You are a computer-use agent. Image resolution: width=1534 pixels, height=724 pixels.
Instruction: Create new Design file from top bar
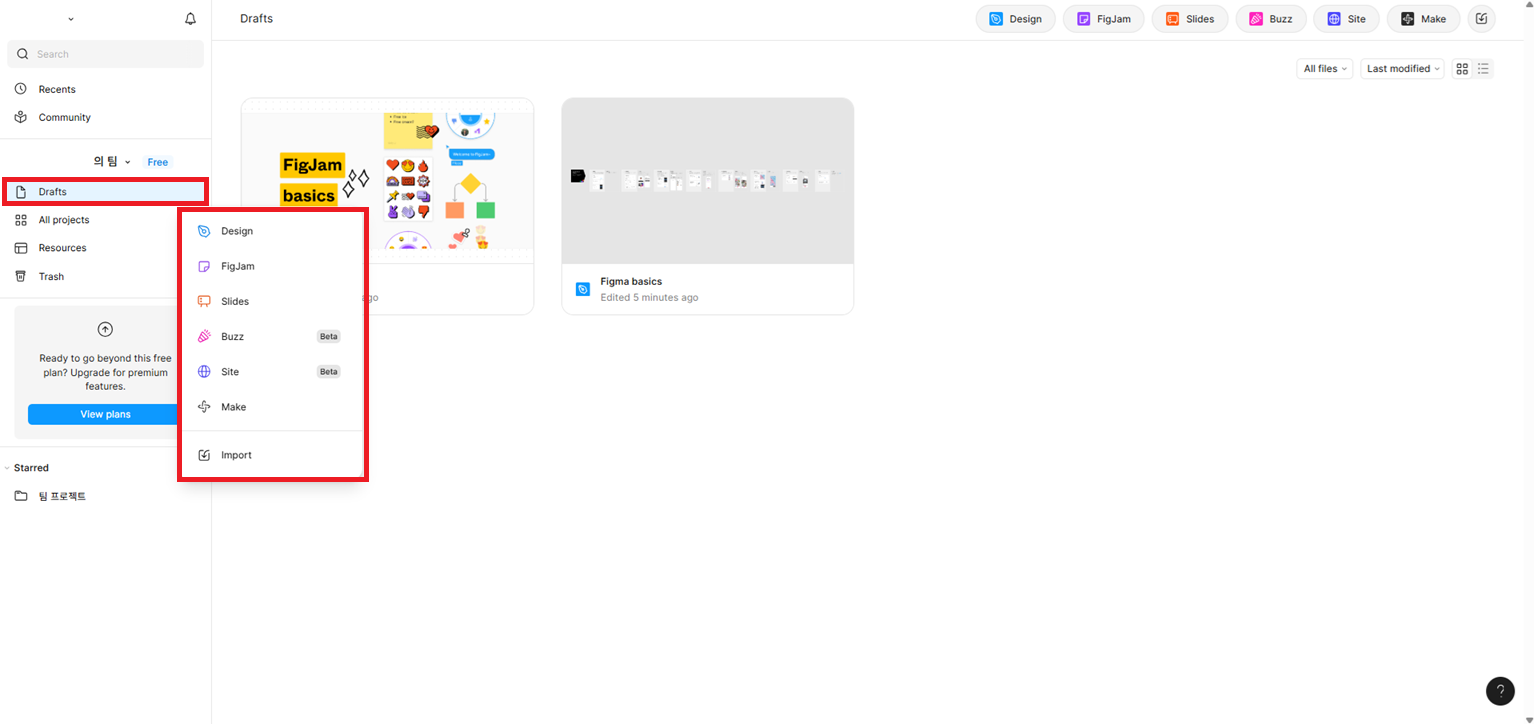click(1015, 19)
